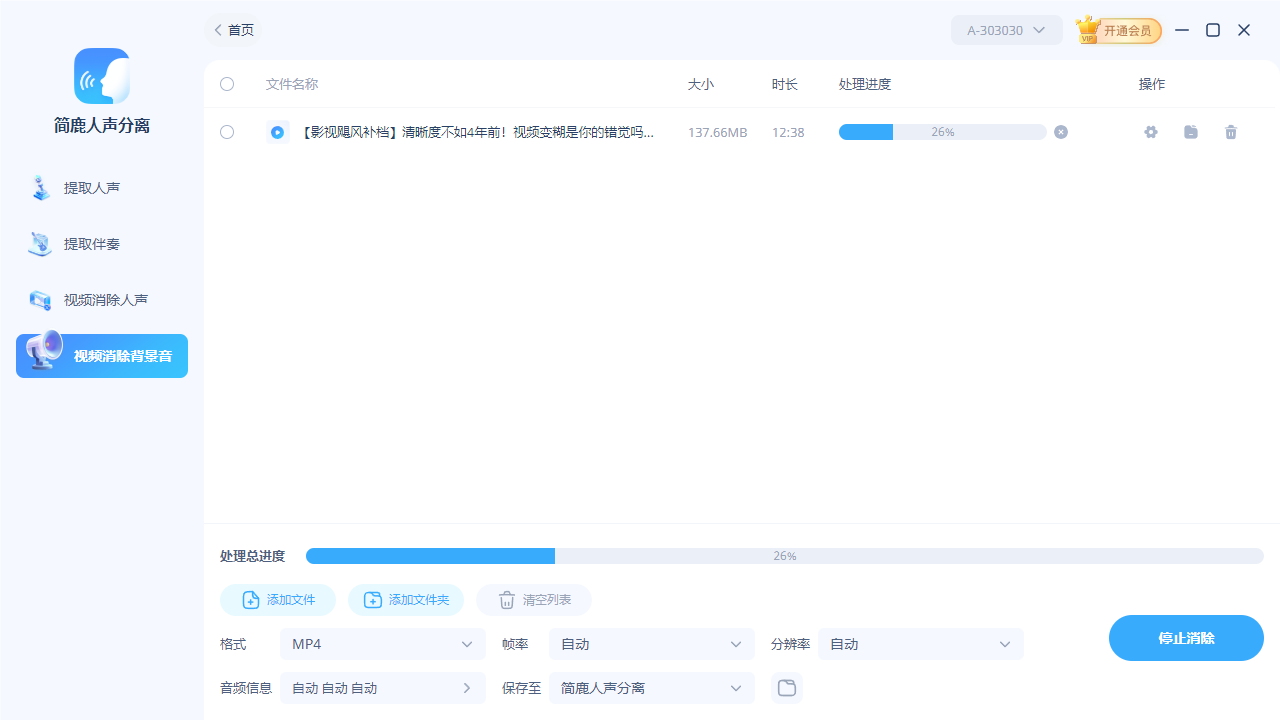Open settings for the processing video file

[1151, 132]
